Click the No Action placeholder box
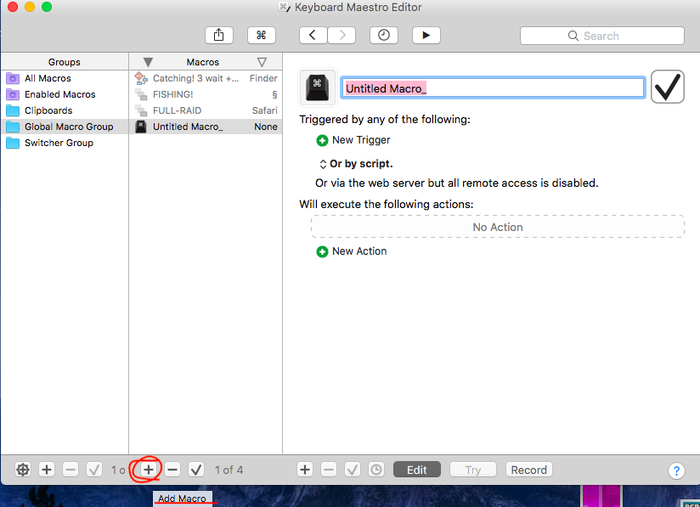 click(498, 227)
